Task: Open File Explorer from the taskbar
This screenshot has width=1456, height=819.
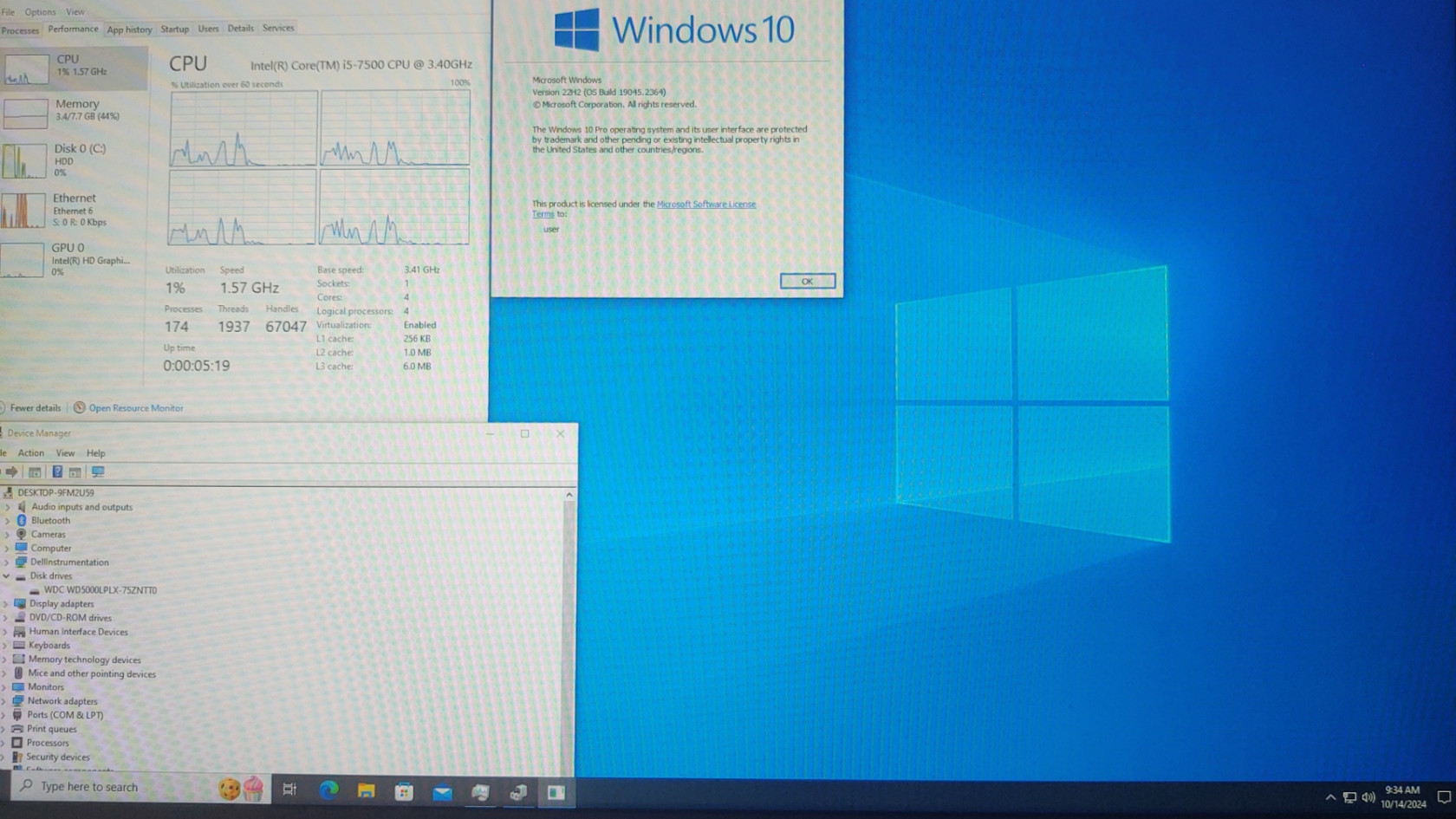Action: [367, 790]
